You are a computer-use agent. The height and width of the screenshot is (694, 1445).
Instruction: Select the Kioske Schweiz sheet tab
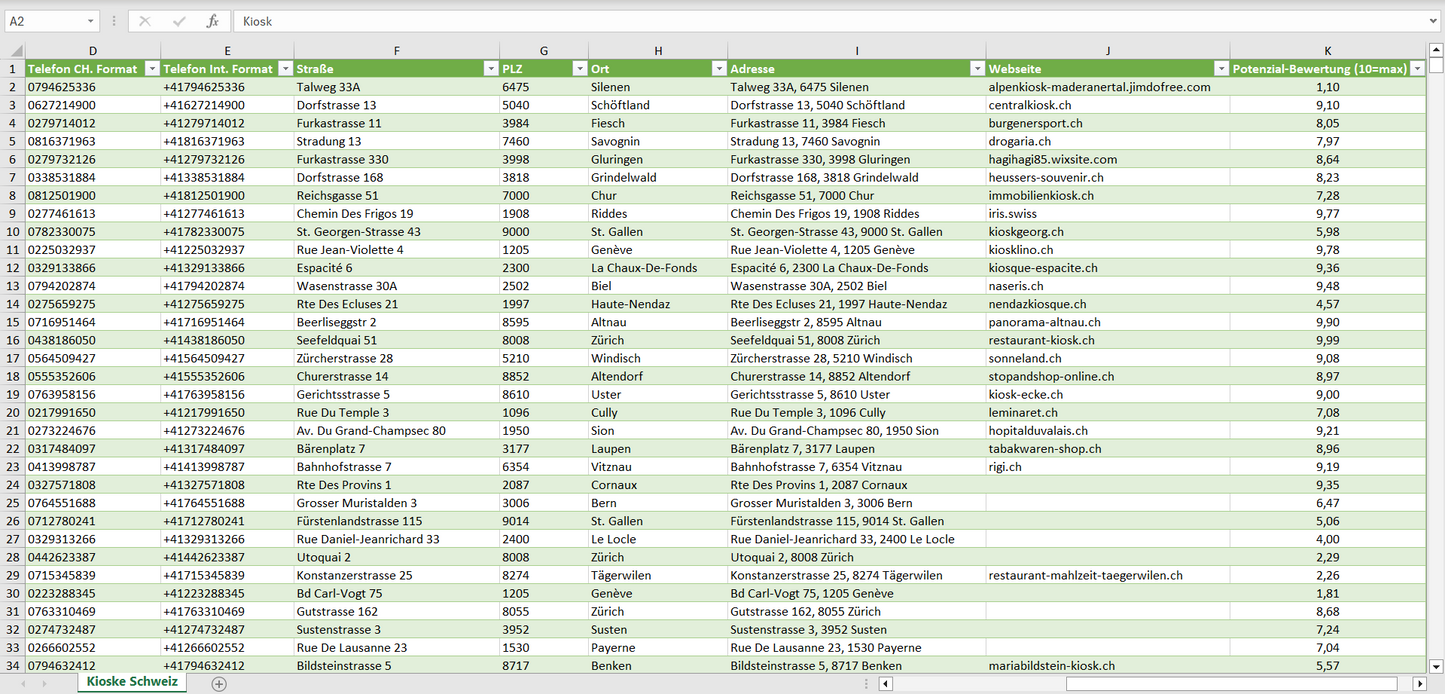[x=132, y=682]
